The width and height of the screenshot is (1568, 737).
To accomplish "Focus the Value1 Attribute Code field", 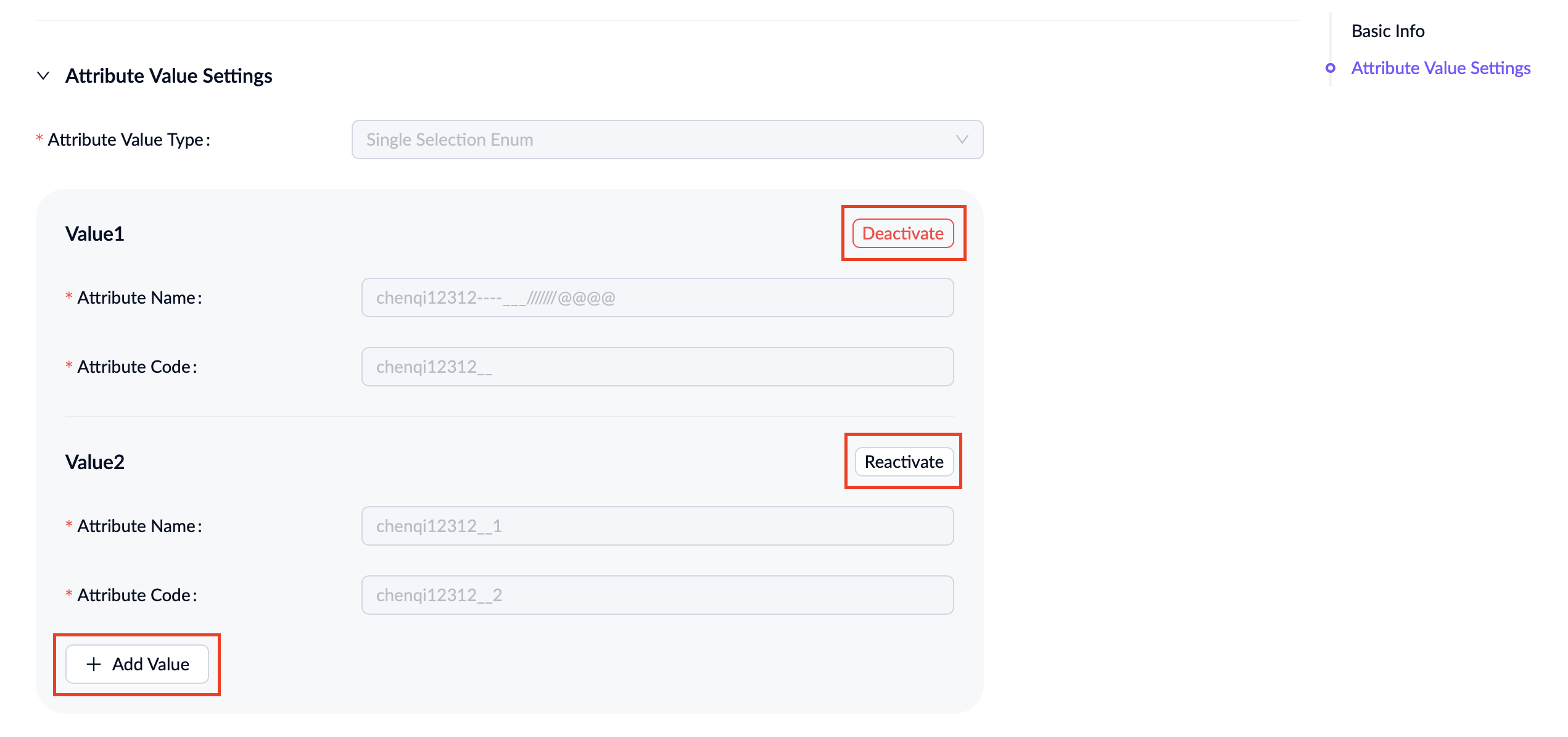I will click(657, 367).
